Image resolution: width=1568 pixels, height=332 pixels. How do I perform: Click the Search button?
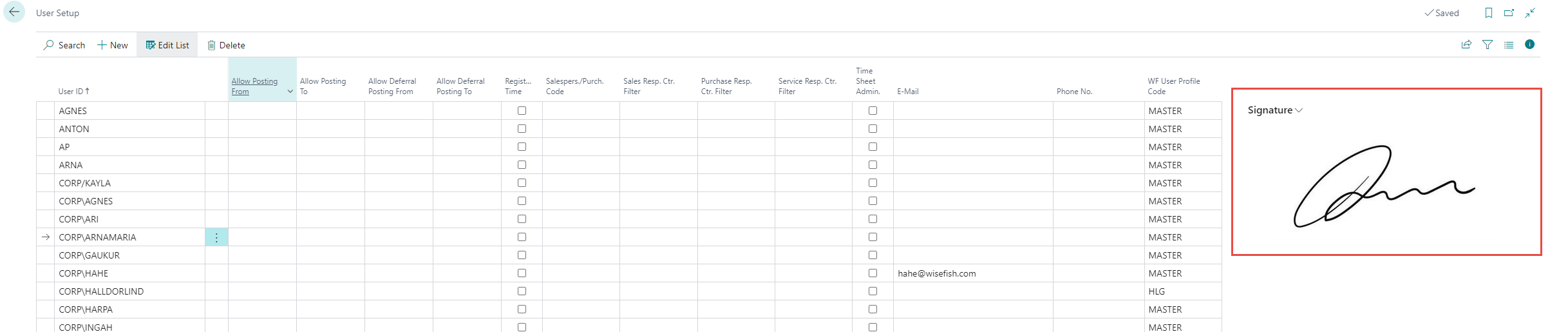[64, 45]
